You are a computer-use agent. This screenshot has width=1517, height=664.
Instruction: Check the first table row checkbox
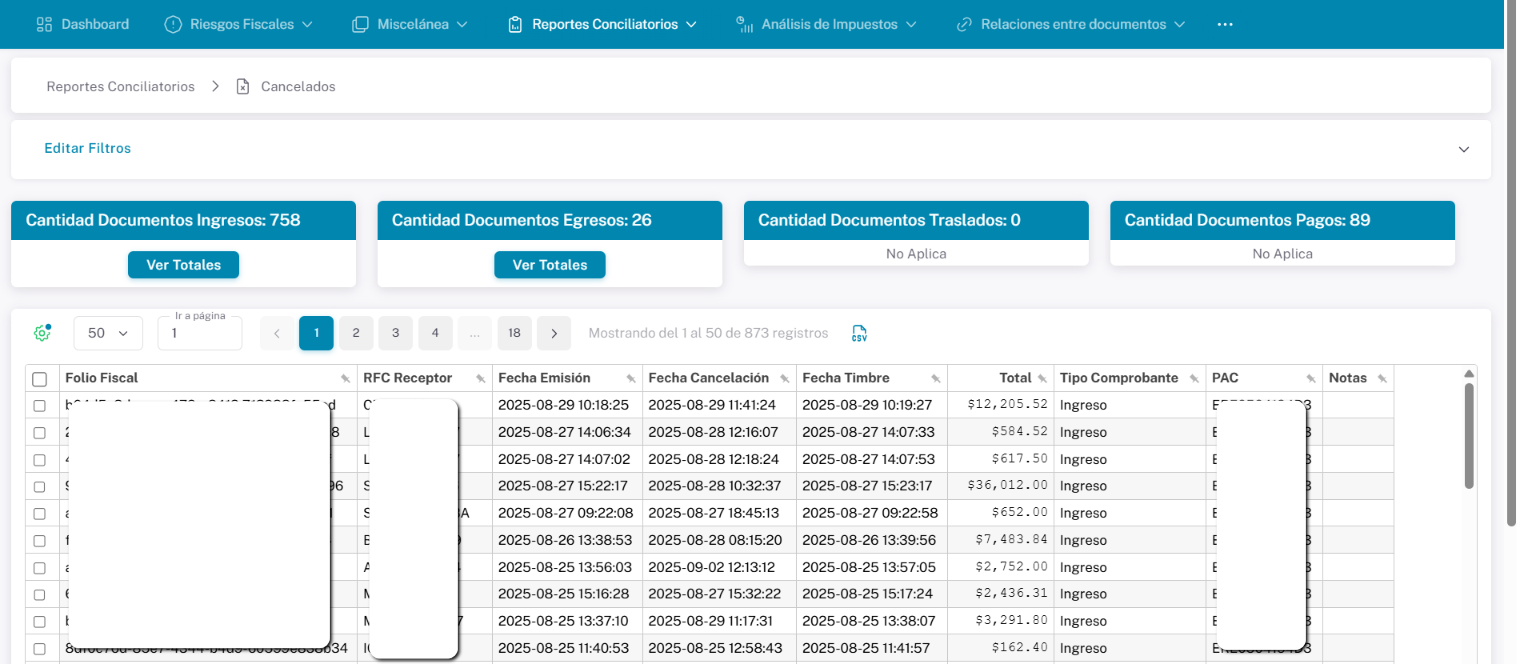coord(40,406)
